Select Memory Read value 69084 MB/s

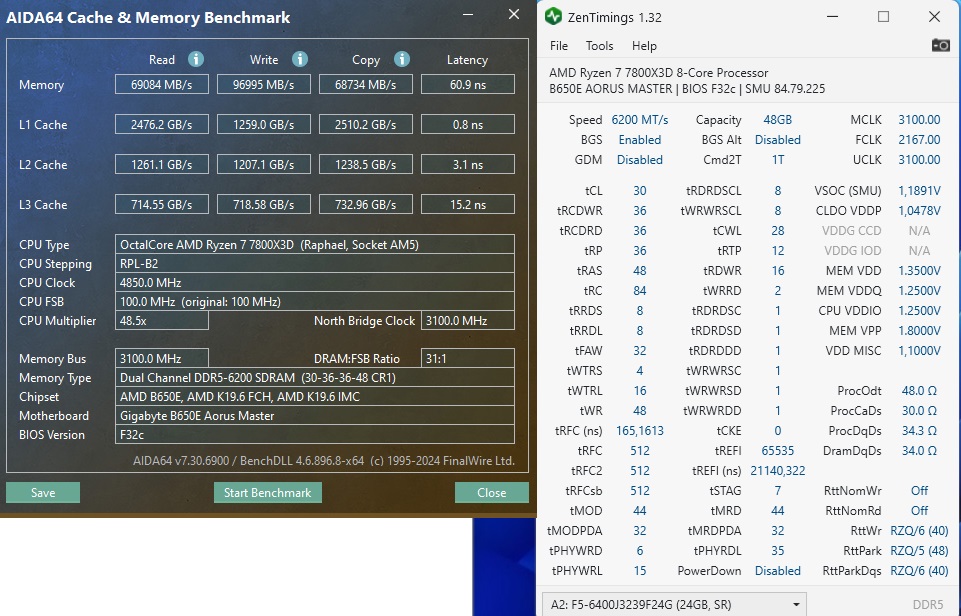click(x=162, y=85)
